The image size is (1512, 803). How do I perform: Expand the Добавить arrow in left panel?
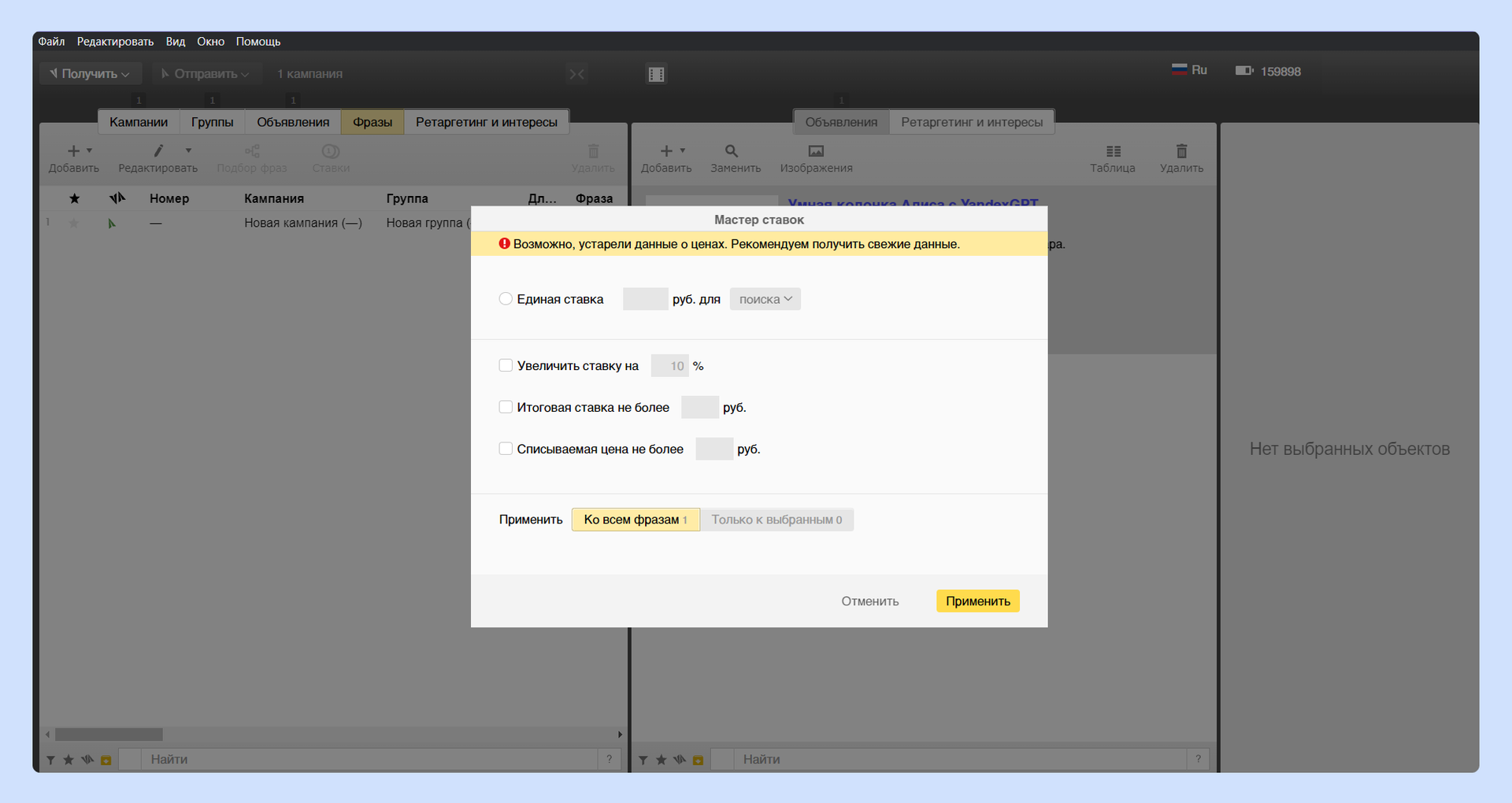coord(89,150)
